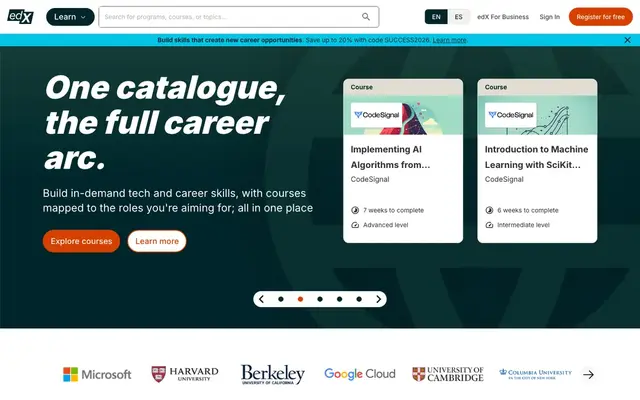Go to next carousel slide arrow
The height and width of the screenshot is (400, 640).
[378, 299]
